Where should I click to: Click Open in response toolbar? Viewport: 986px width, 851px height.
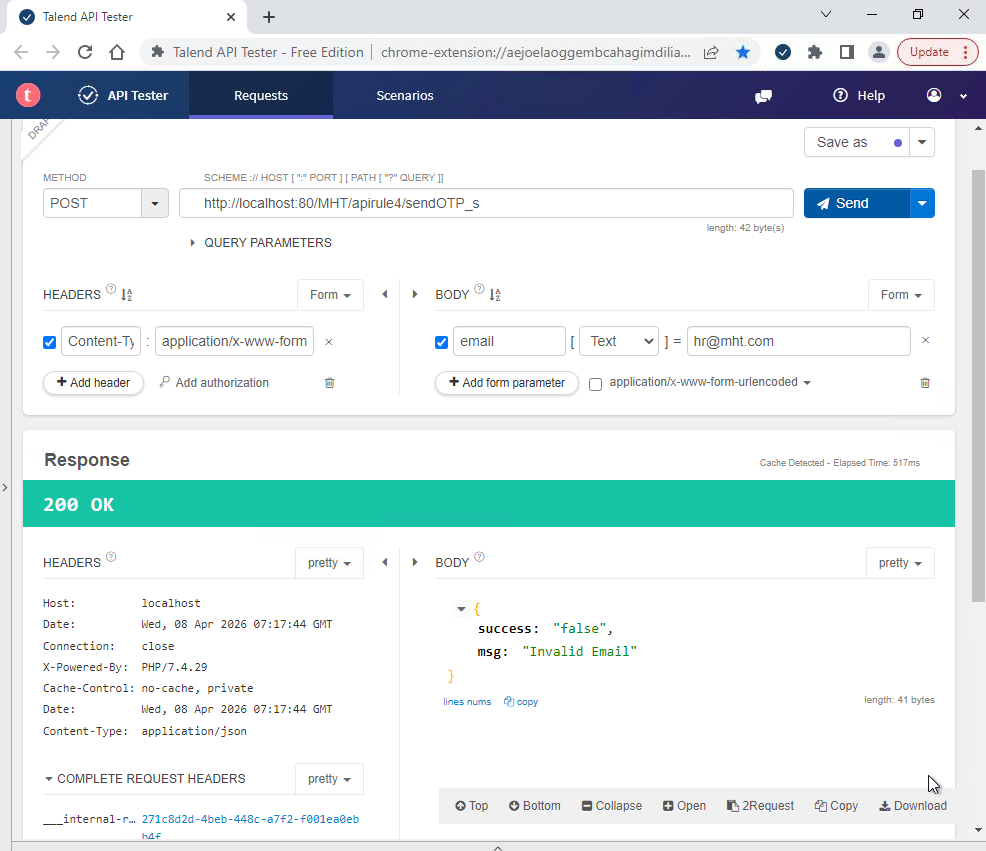684,806
